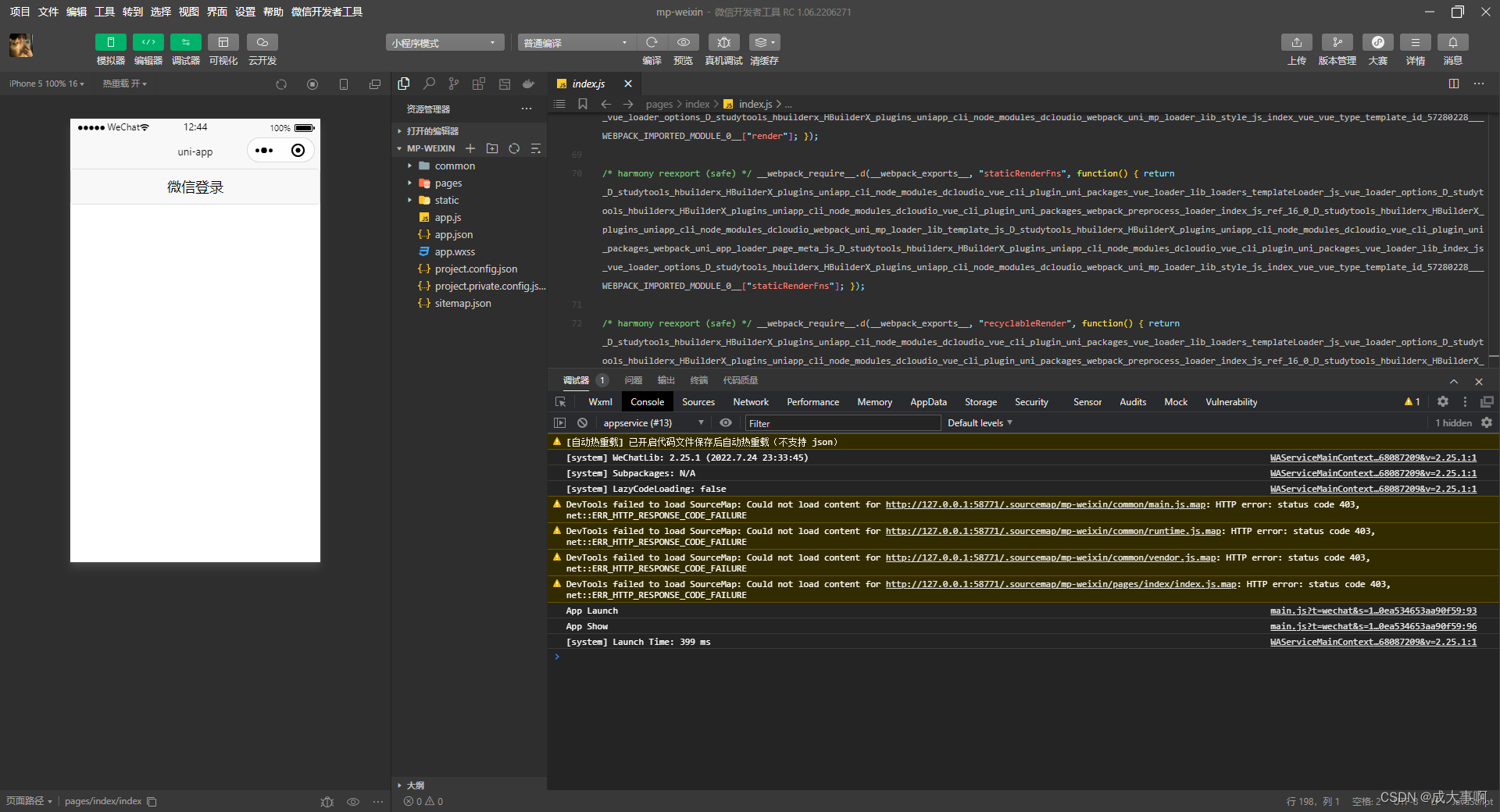Click the 编译 compile refresh icon

(652, 42)
